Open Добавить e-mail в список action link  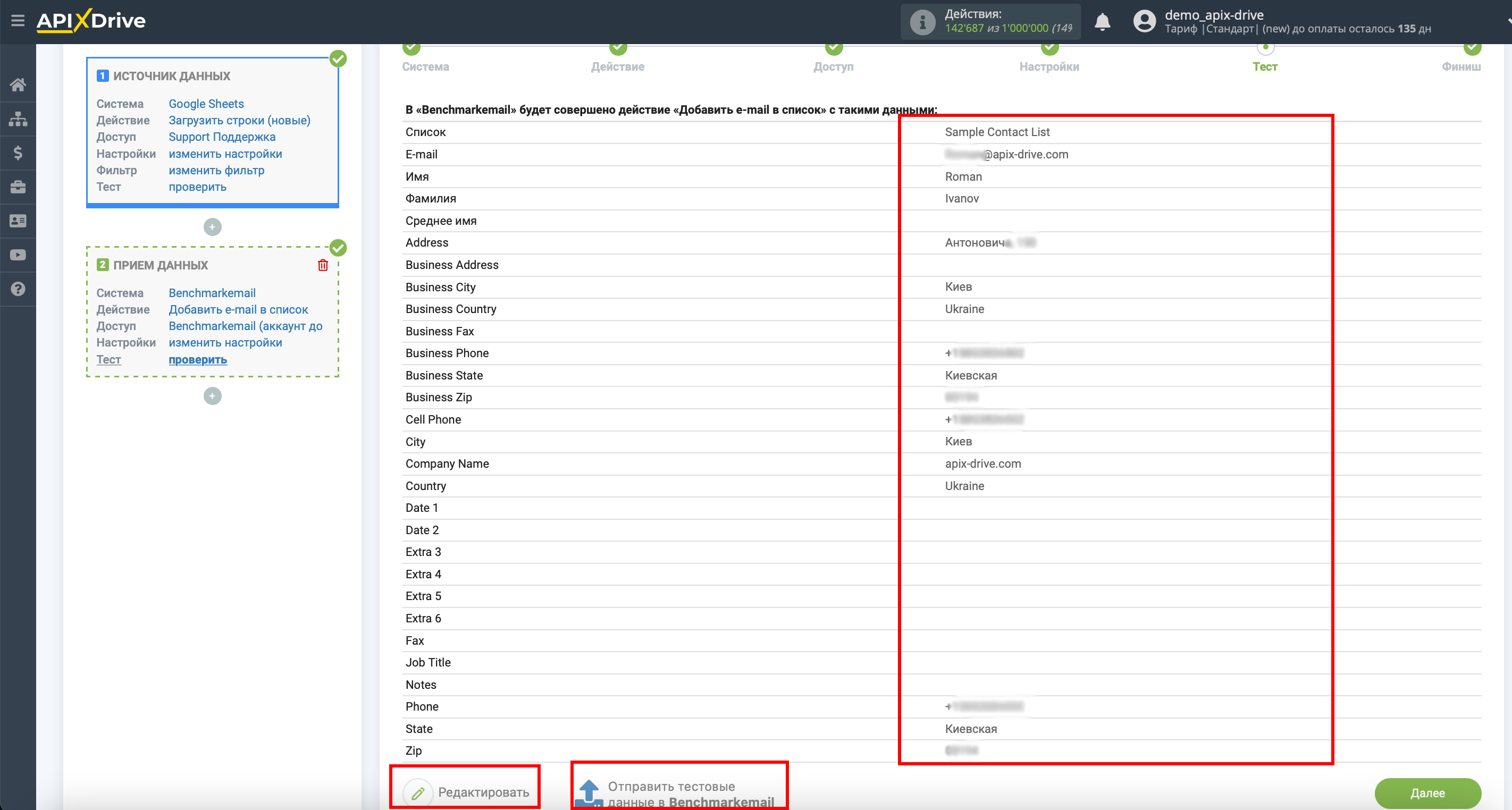(x=238, y=309)
